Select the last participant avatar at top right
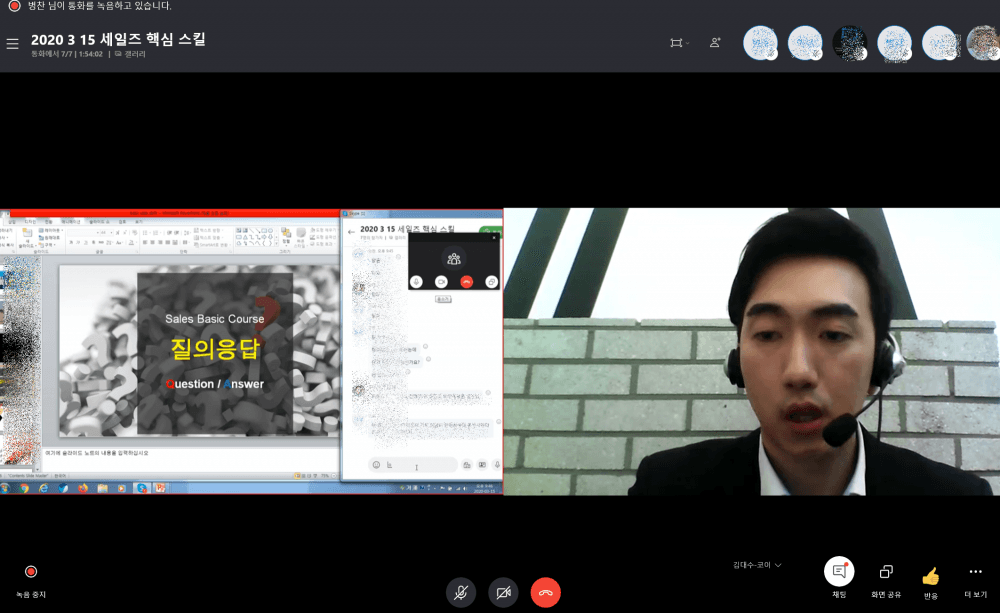The height and width of the screenshot is (613, 1000). pyautogui.click(x=982, y=43)
